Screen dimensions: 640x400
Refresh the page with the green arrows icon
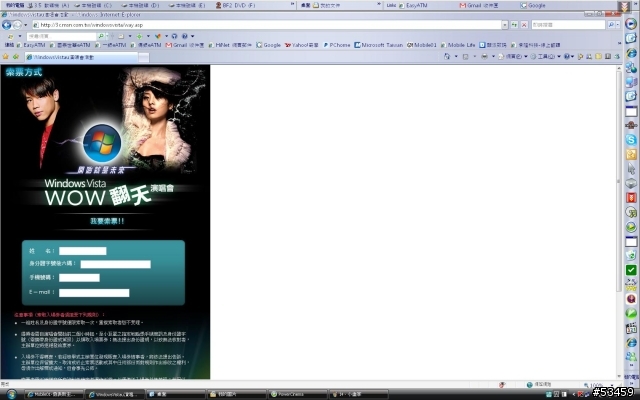click(x=514, y=25)
